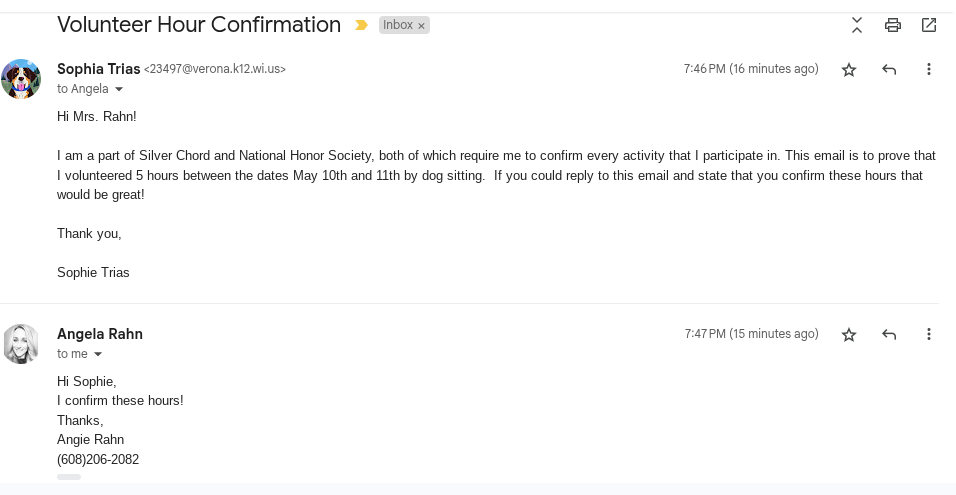
Task: Expand trimmed content under Angela's reply
Action: point(69,477)
